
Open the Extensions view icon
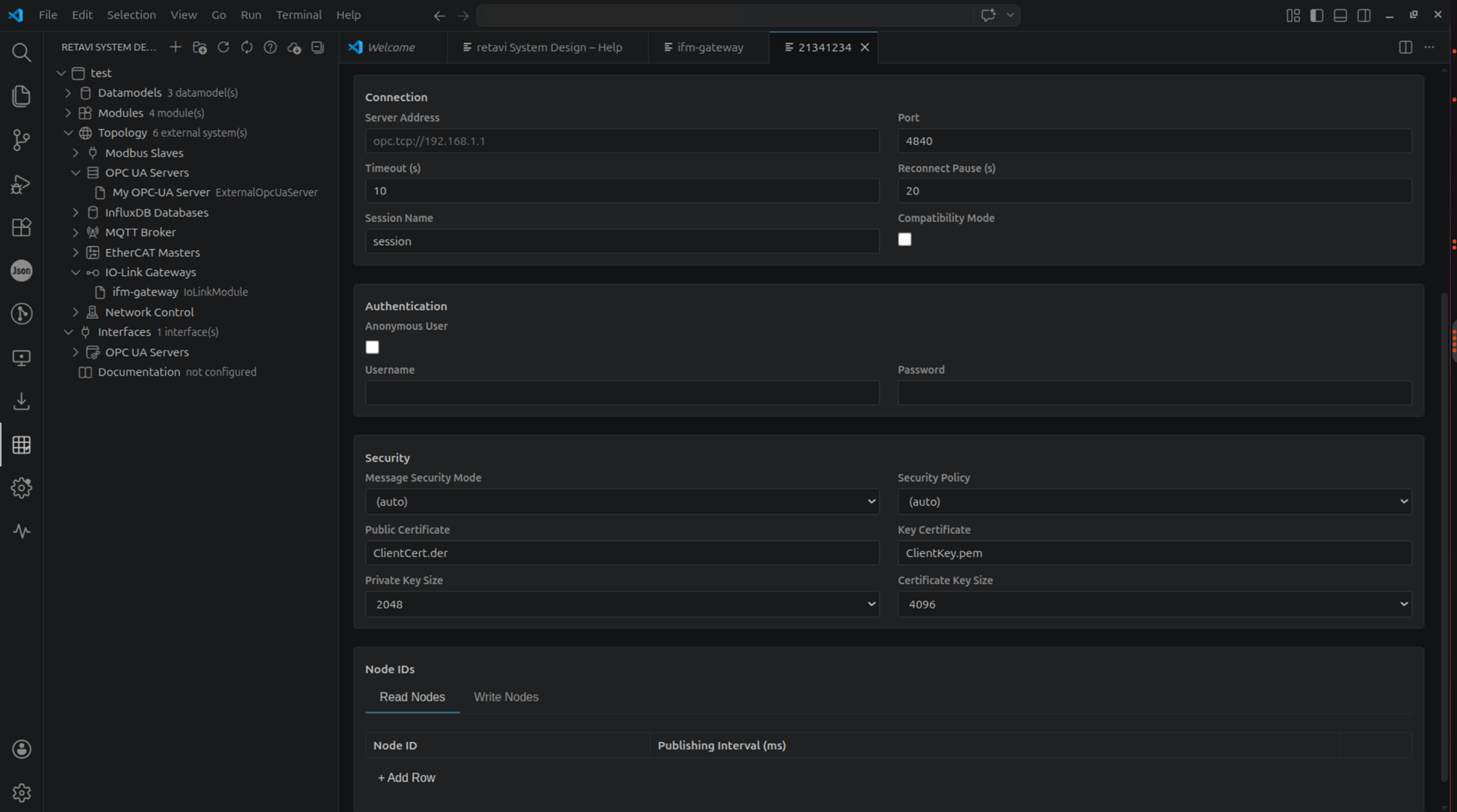click(21, 227)
